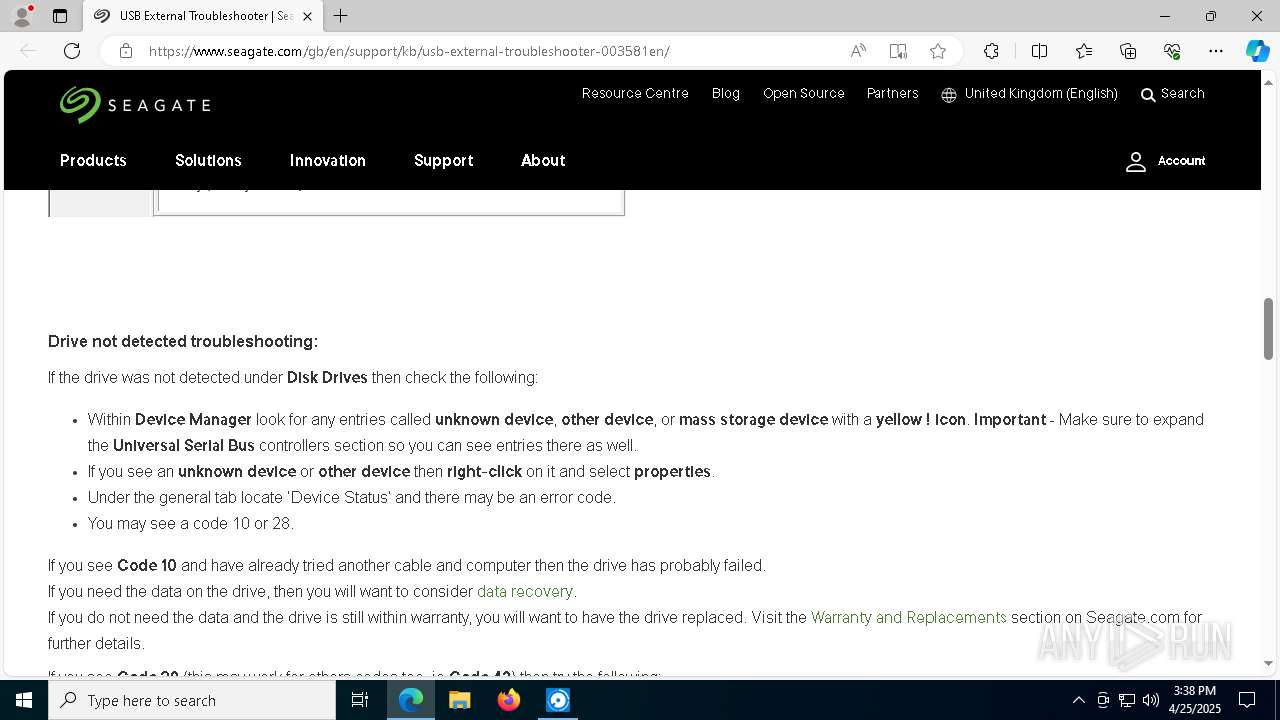This screenshot has width=1280, height=720.
Task: Change region via United Kingdom (English)
Action: click(1041, 94)
